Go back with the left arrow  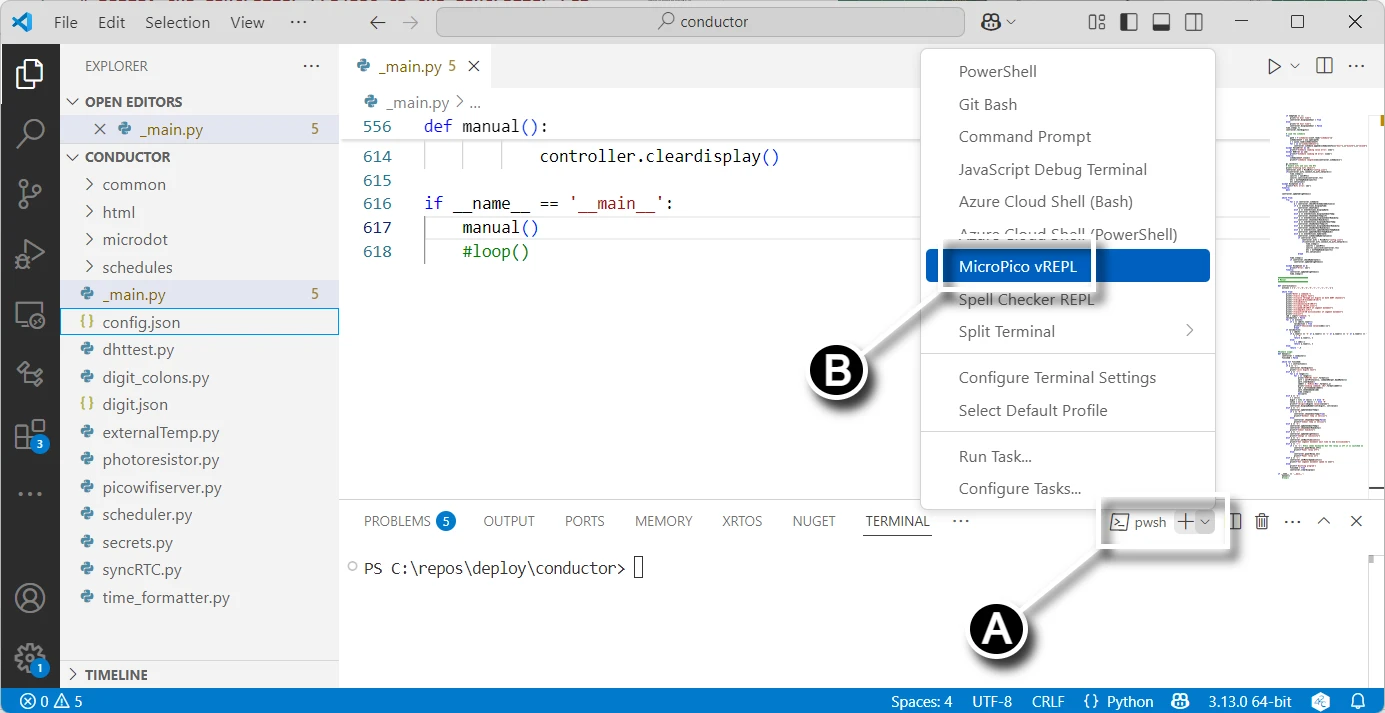pos(377,22)
